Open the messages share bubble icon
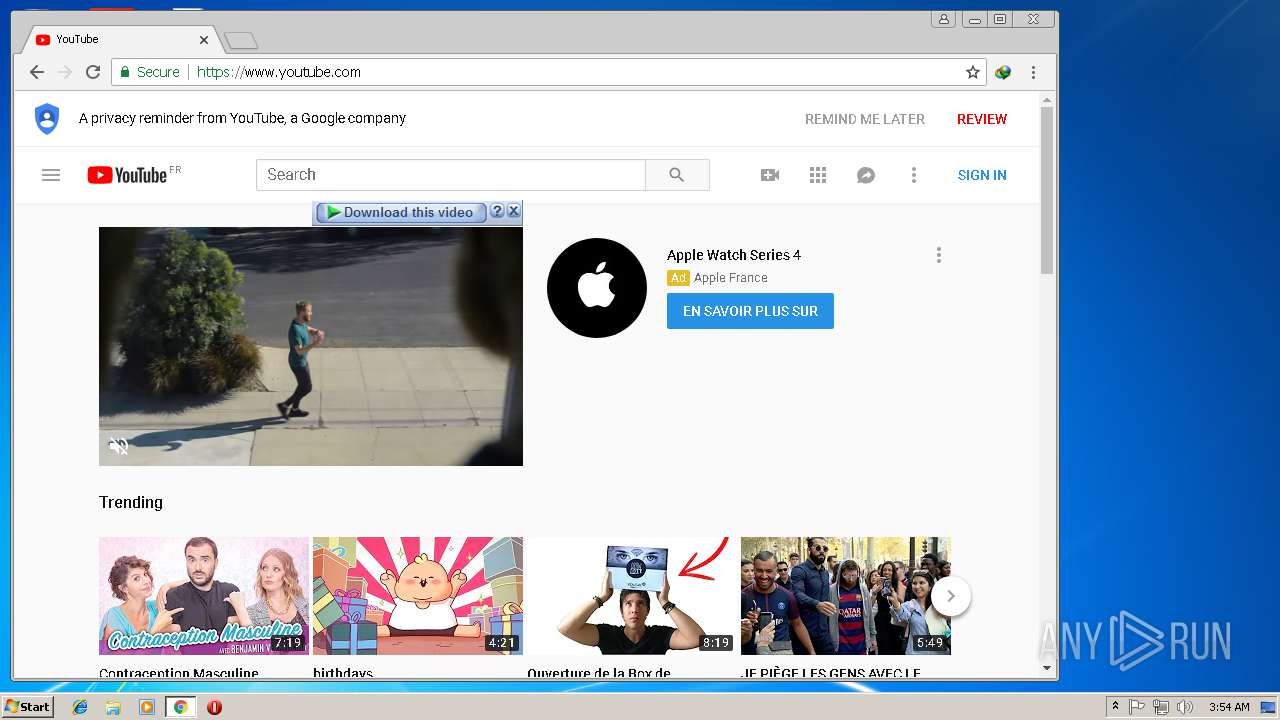Image resolution: width=1280 pixels, height=720 pixels. tap(866, 175)
